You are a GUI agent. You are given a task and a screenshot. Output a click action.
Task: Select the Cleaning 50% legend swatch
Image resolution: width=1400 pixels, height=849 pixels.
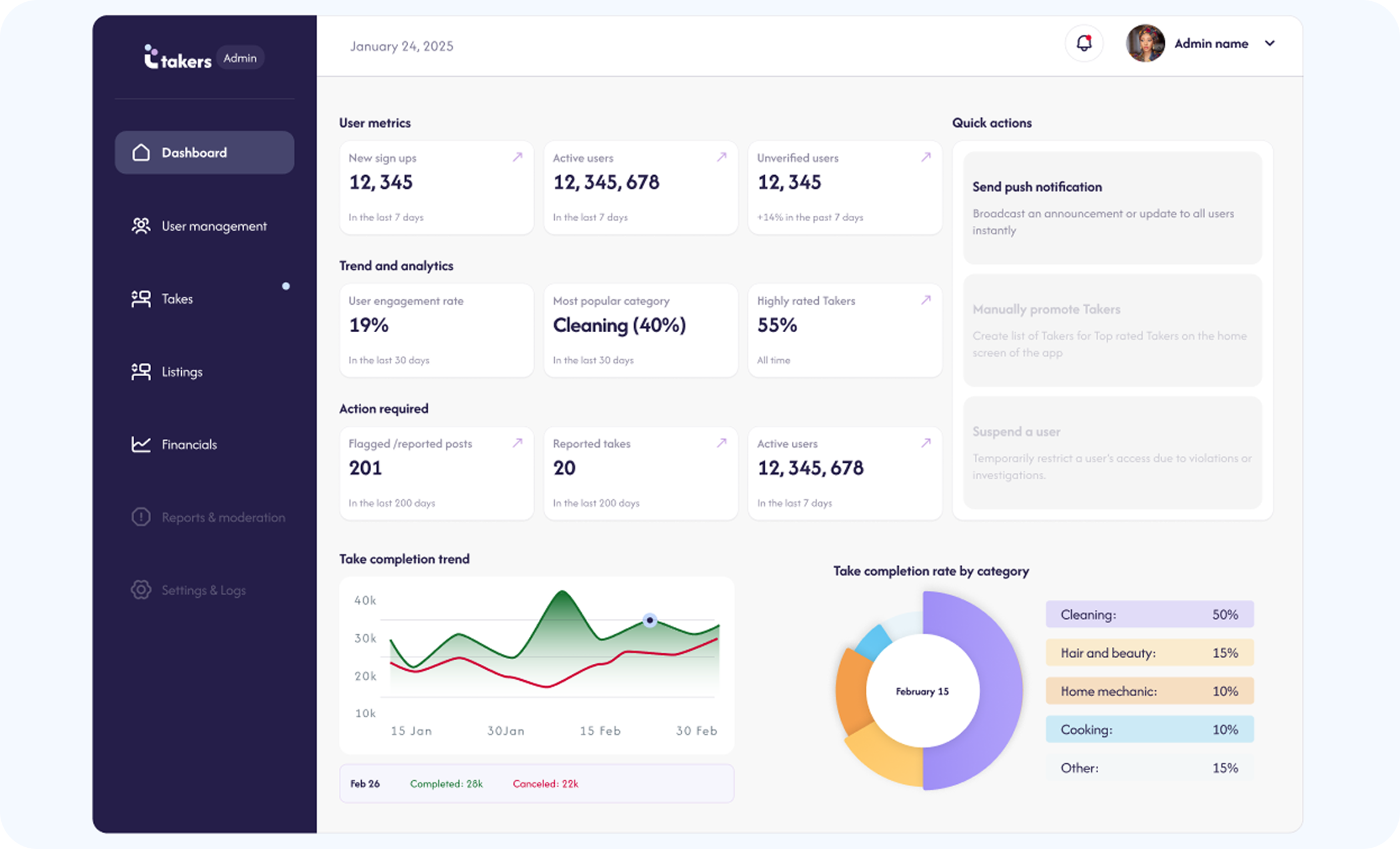[1149, 614]
